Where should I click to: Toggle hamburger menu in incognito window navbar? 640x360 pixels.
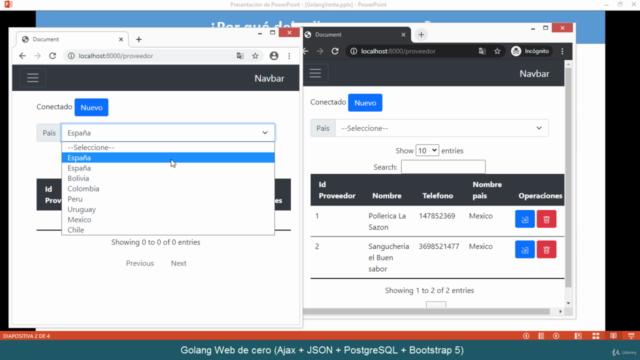(x=315, y=73)
